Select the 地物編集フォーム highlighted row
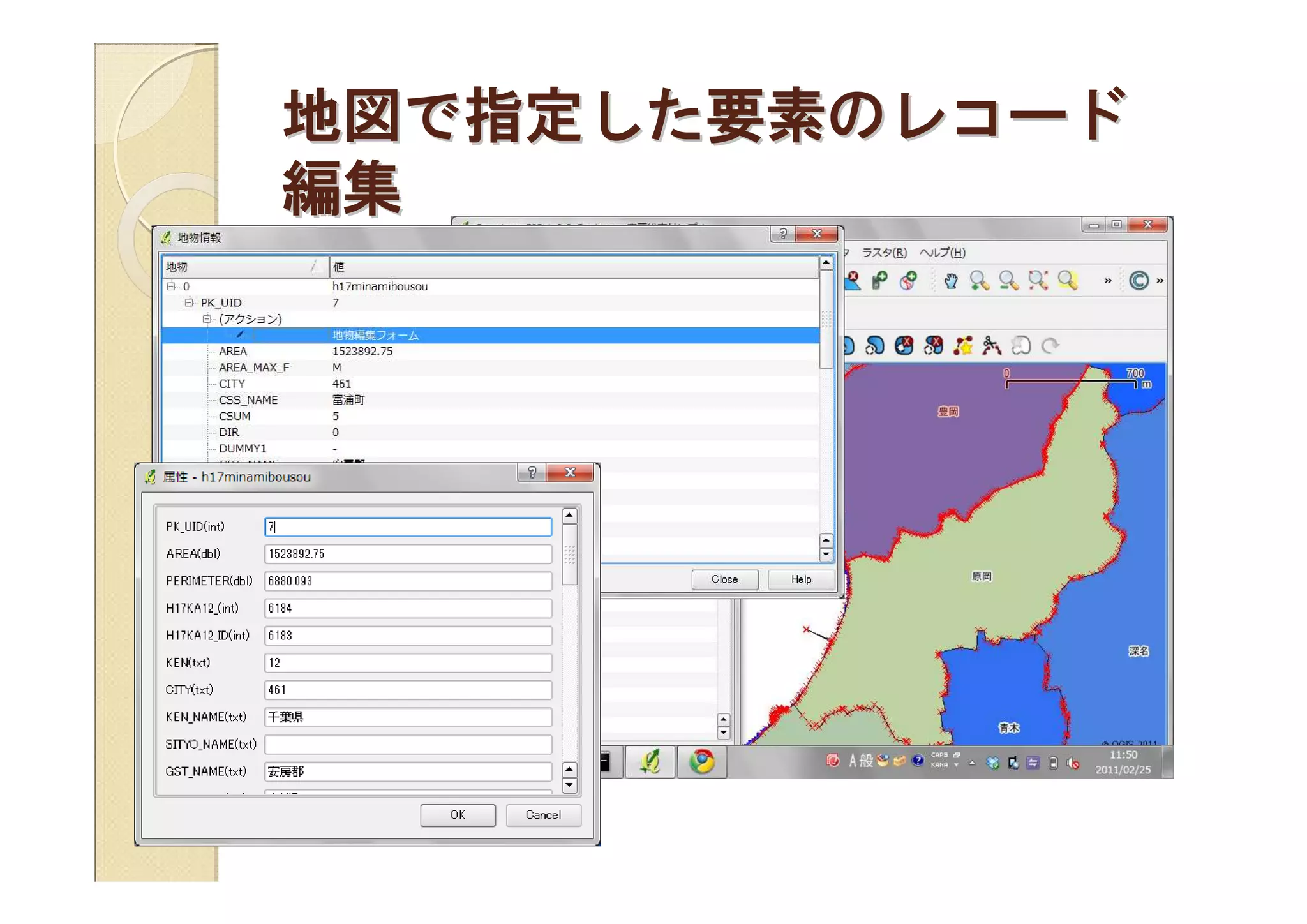 [x=490, y=335]
